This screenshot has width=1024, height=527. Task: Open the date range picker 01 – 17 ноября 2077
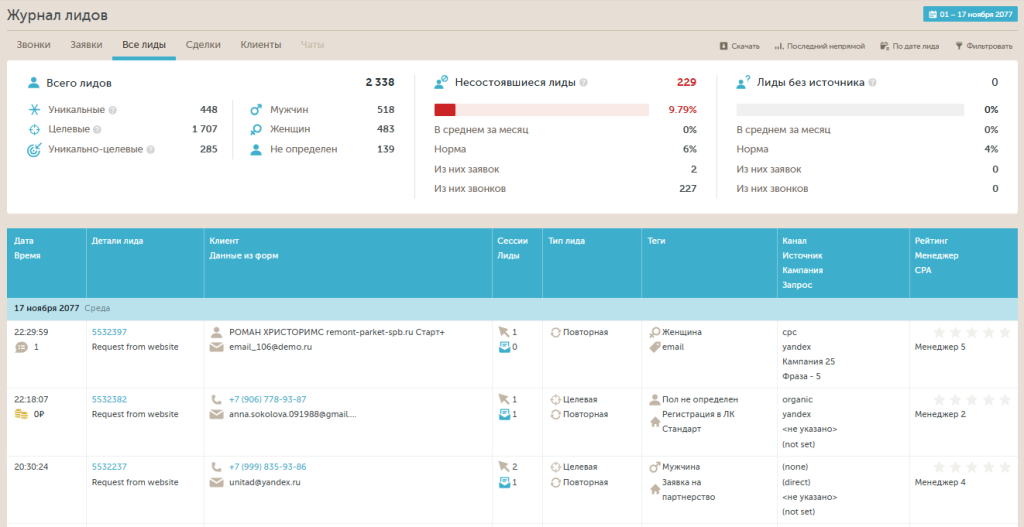[970, 14]
